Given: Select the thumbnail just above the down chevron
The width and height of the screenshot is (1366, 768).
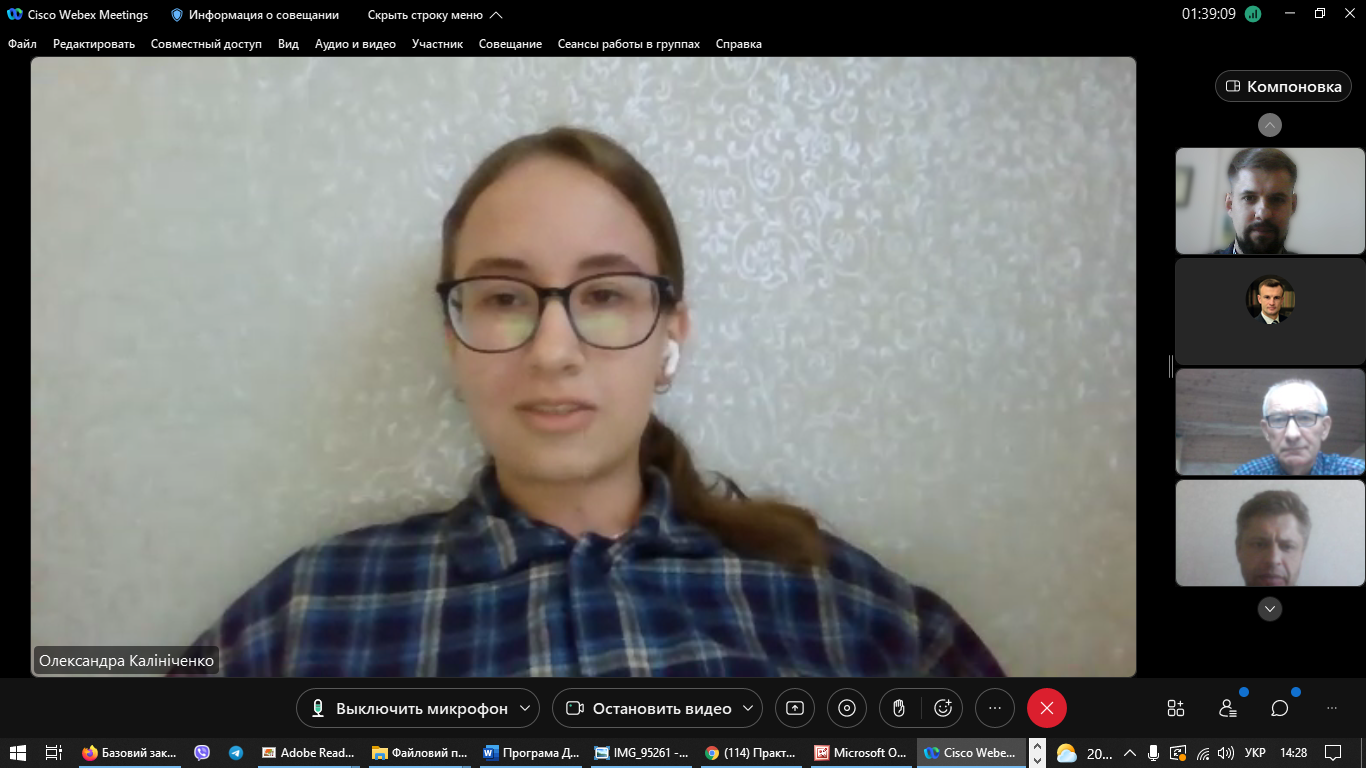Looking at the screenshot, I should coord(1270,533).
